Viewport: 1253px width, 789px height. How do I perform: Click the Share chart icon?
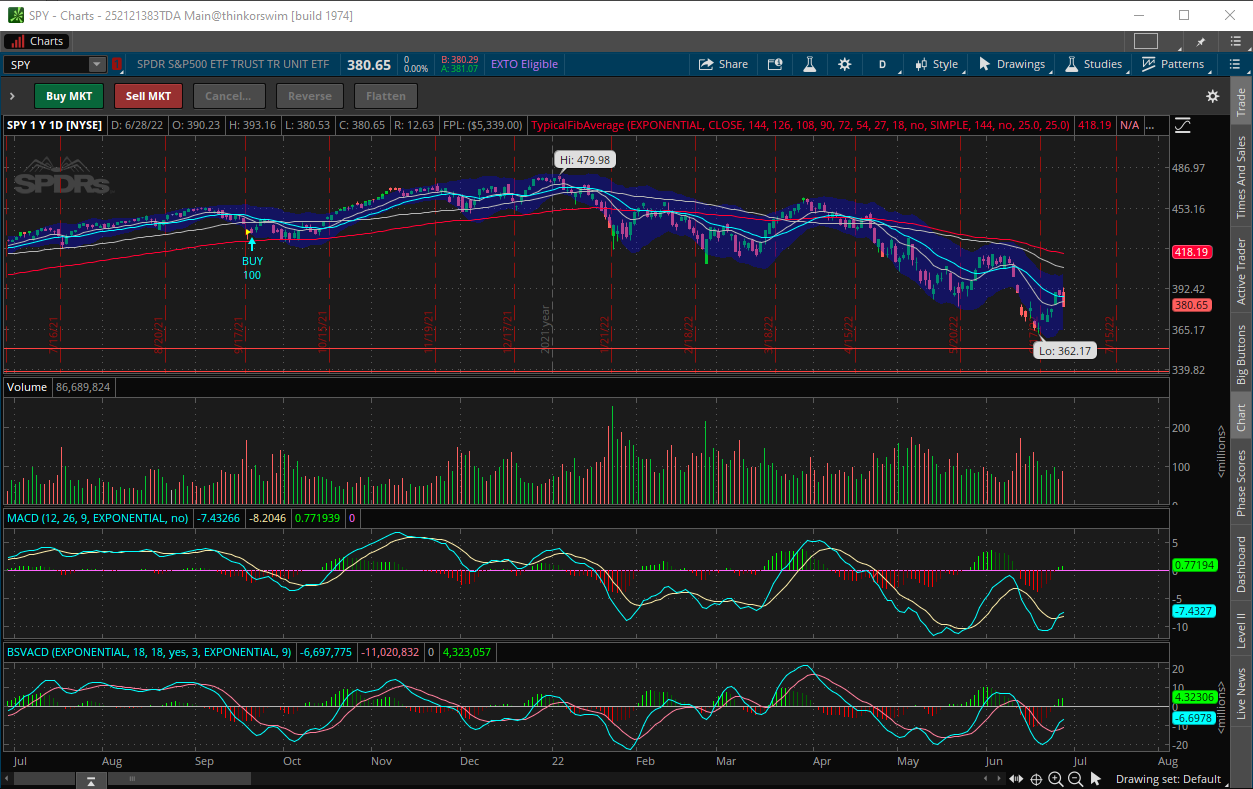click(723, 64)
